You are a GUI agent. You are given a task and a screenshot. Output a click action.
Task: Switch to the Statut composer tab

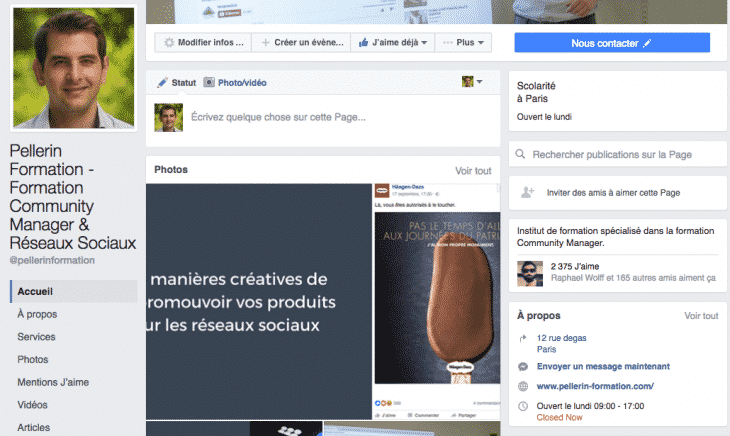click(177, 83)
